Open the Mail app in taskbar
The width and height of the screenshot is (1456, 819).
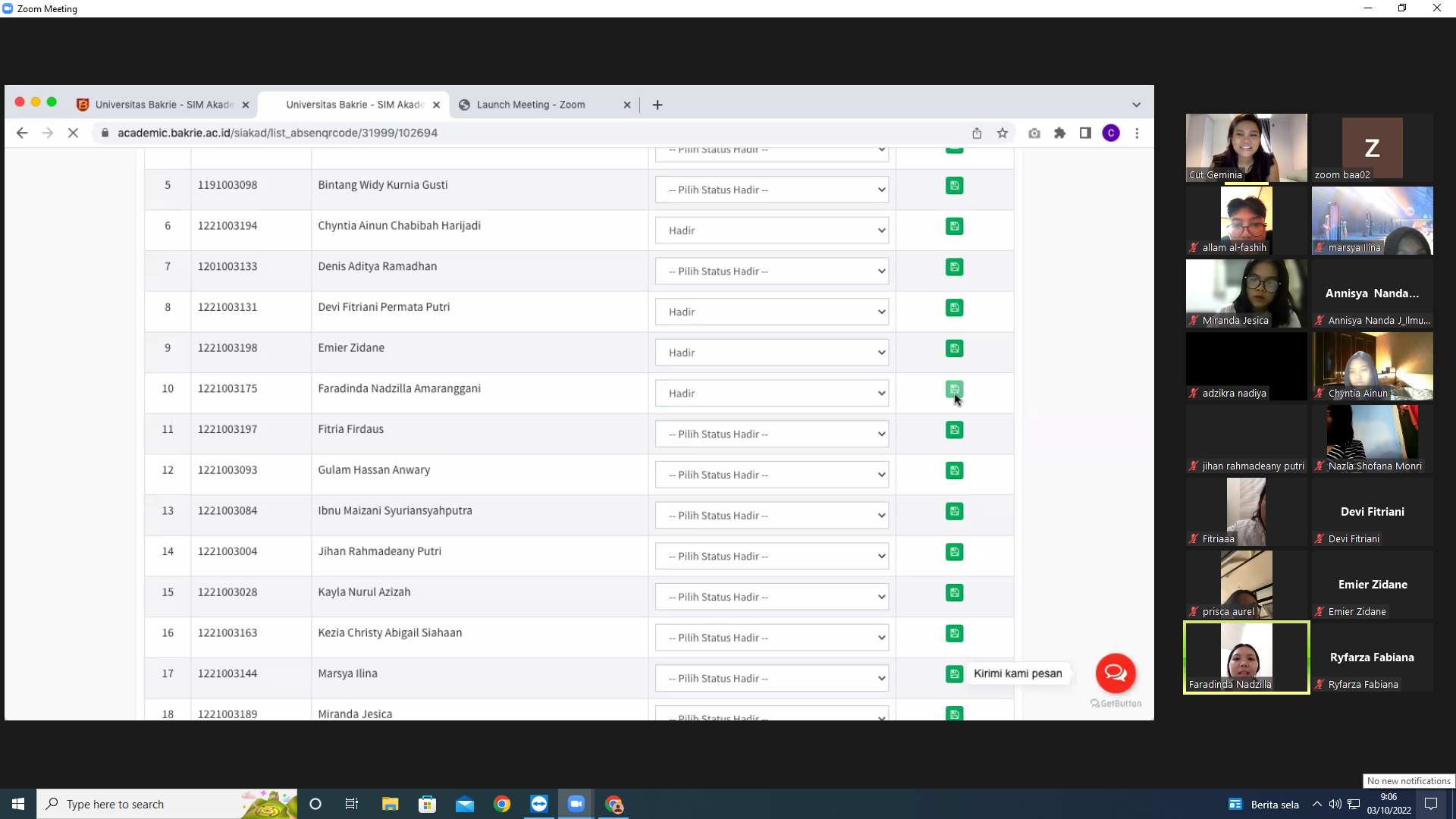click(465, 804)
